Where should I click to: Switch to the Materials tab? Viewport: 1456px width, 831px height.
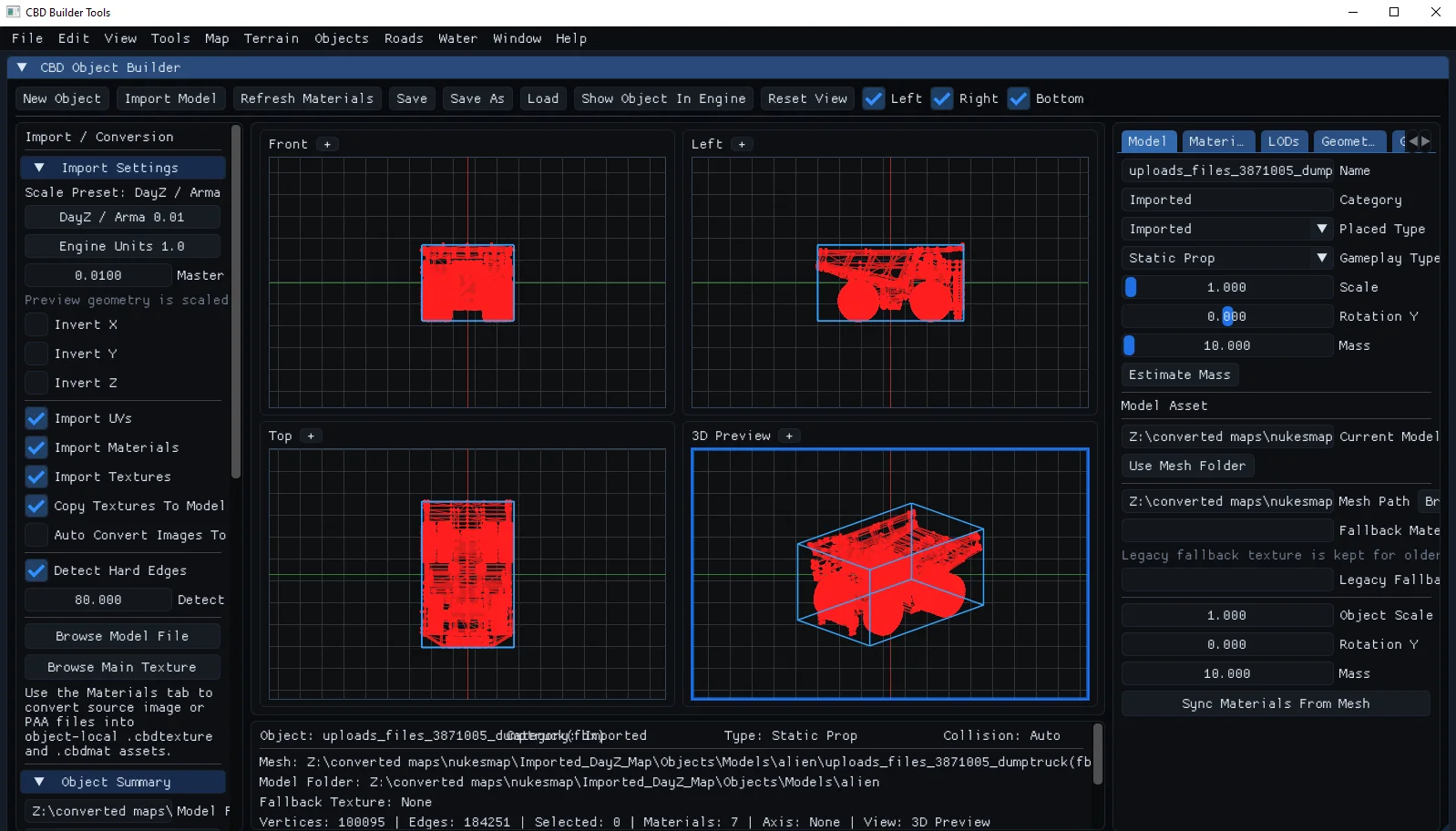pos(1218,141)
